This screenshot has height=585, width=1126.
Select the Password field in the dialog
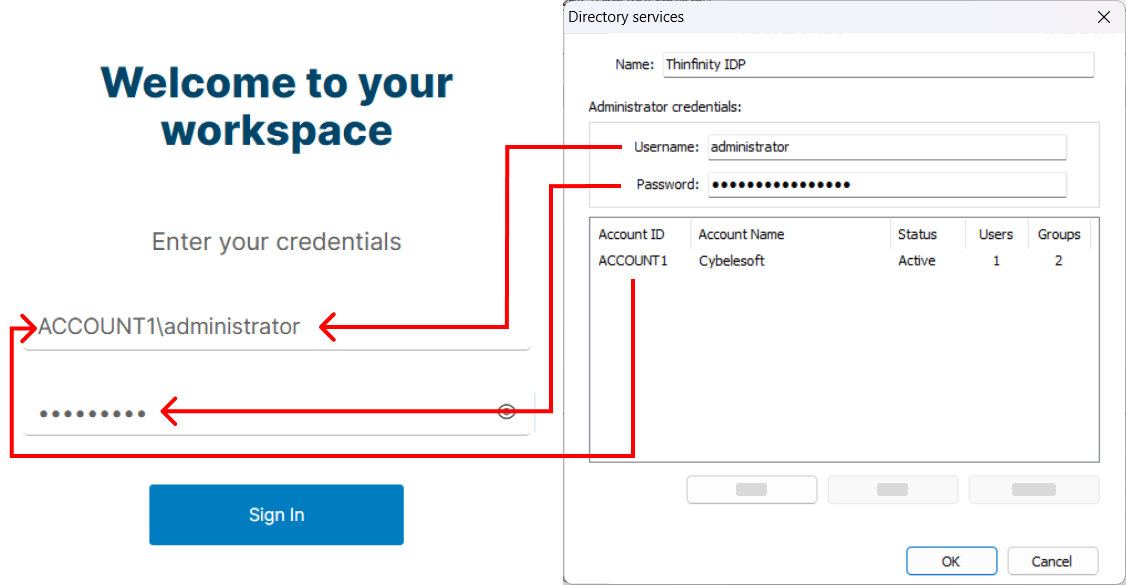click(x=887, y=184)
